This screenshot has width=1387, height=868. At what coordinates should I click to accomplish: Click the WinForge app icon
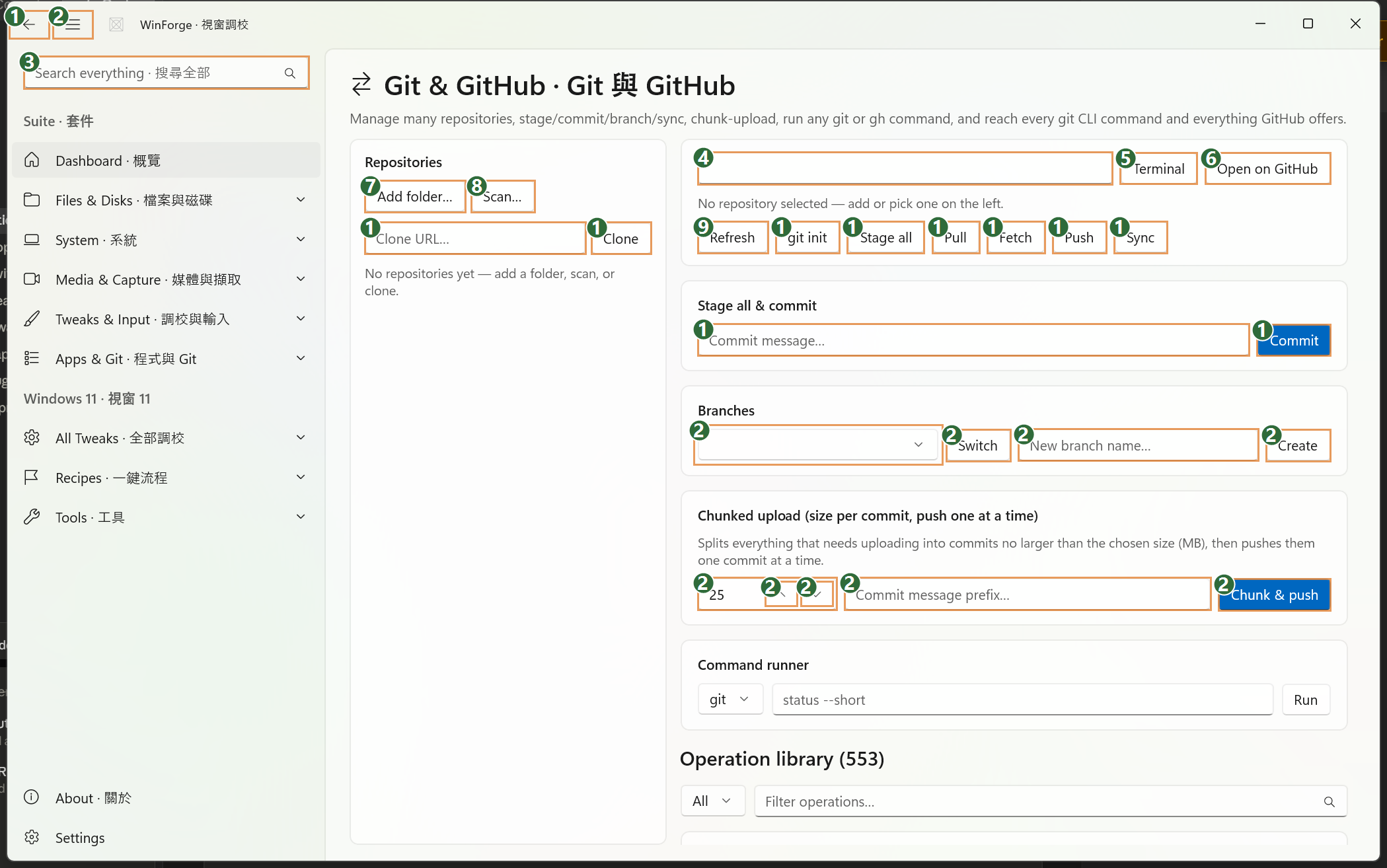coord(116,24)
